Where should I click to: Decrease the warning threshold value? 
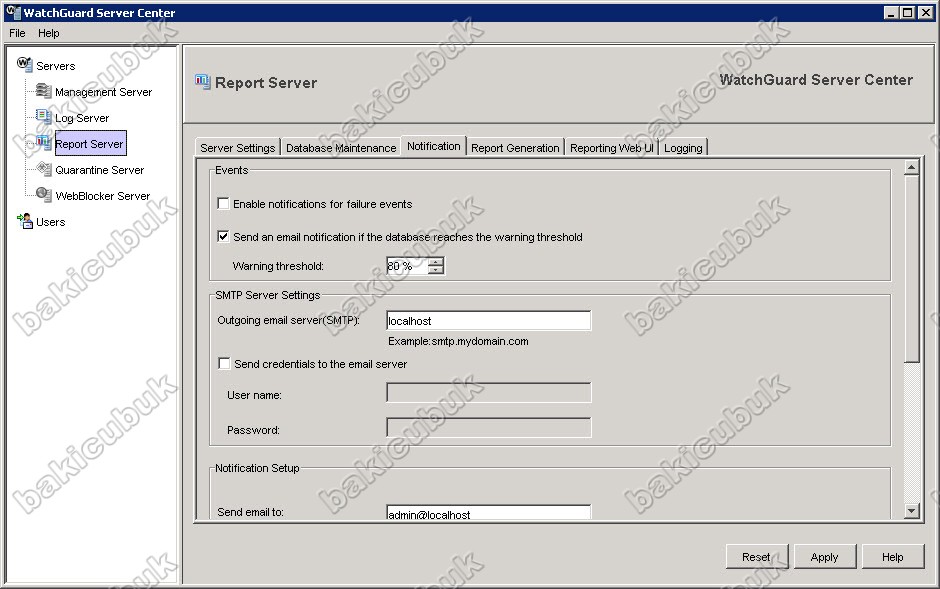tap(436, 270)
